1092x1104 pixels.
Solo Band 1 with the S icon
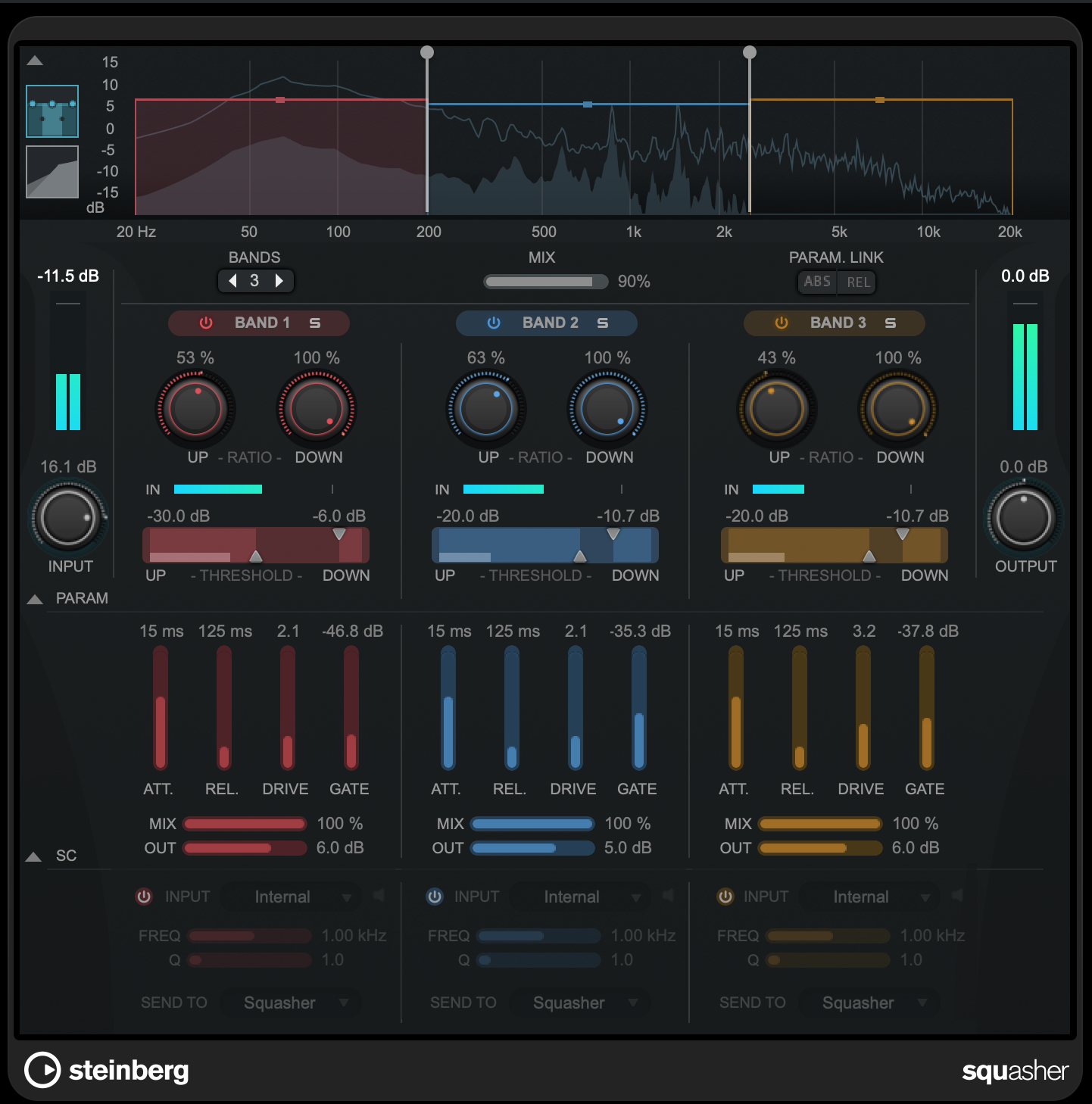click(315, 323)
